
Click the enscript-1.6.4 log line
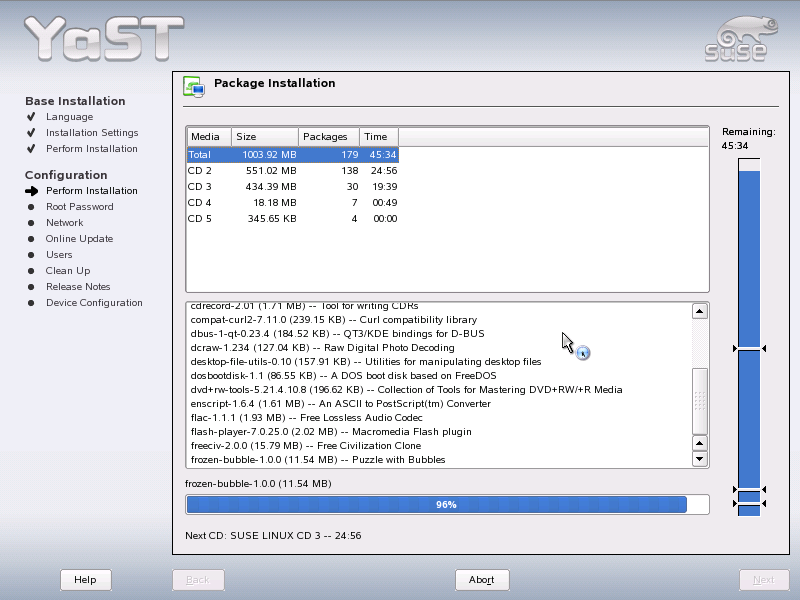pyautogui.click(x=340, y=404)
